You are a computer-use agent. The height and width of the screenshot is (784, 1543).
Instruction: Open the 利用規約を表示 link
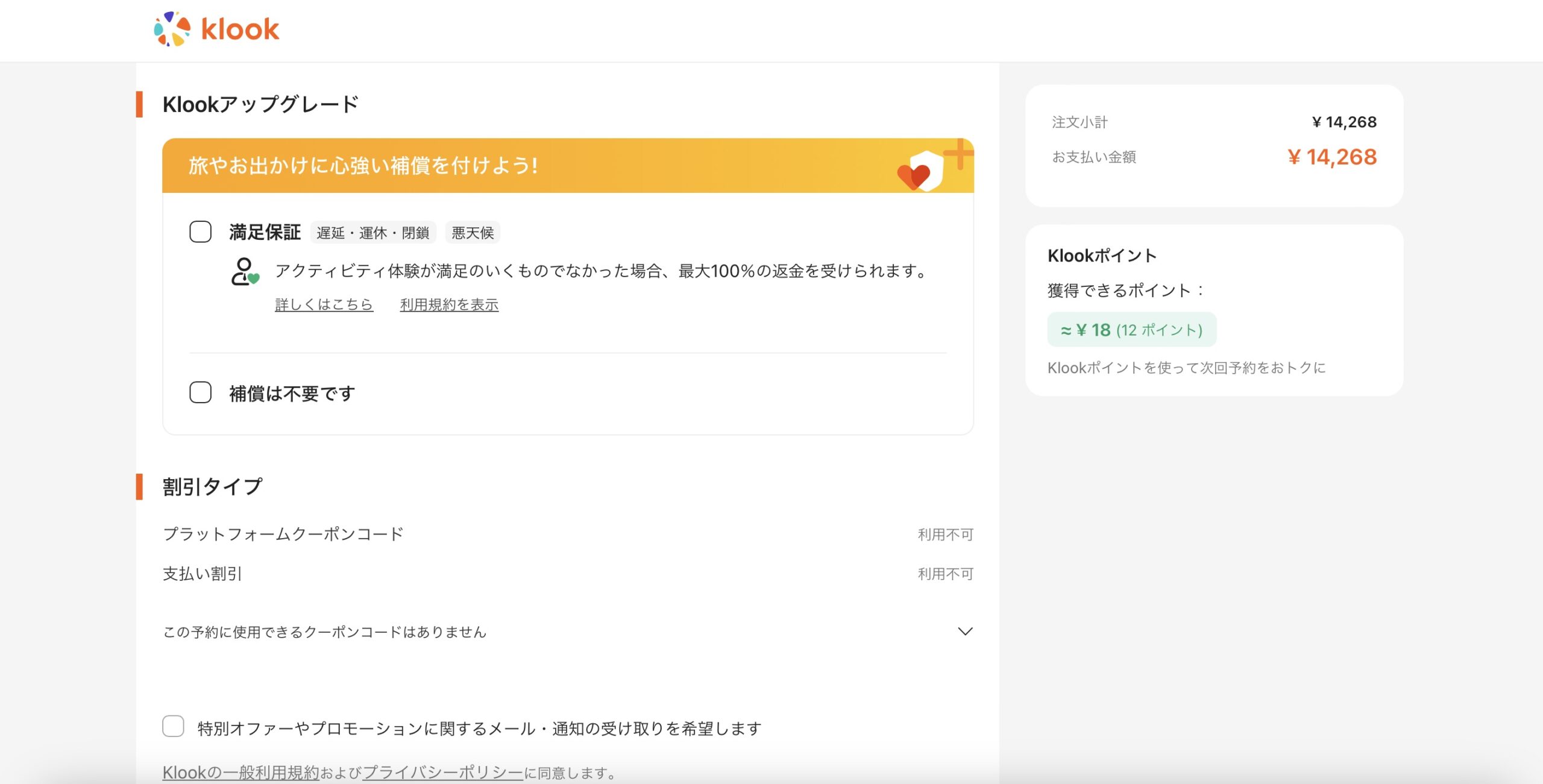[x=449, y=305]
